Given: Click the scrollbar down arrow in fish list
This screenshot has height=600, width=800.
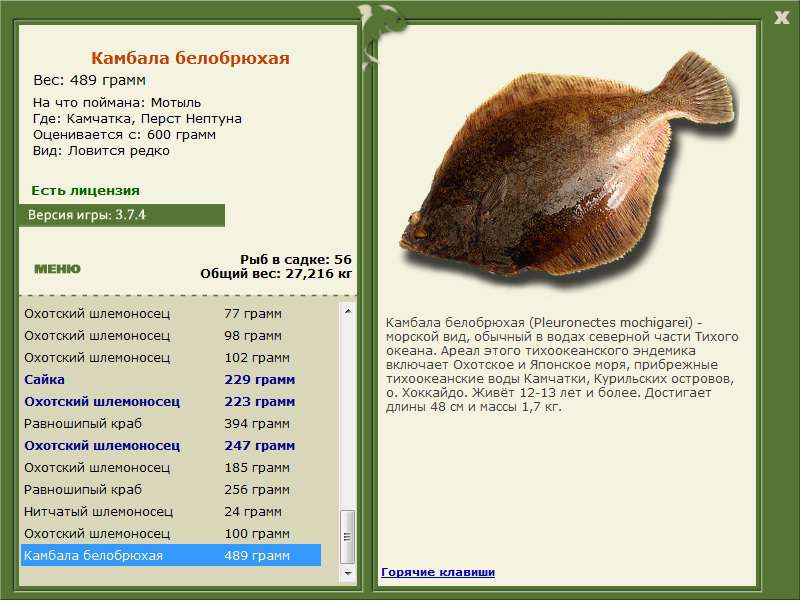Looking at the screenshot, I should [347, 573].
